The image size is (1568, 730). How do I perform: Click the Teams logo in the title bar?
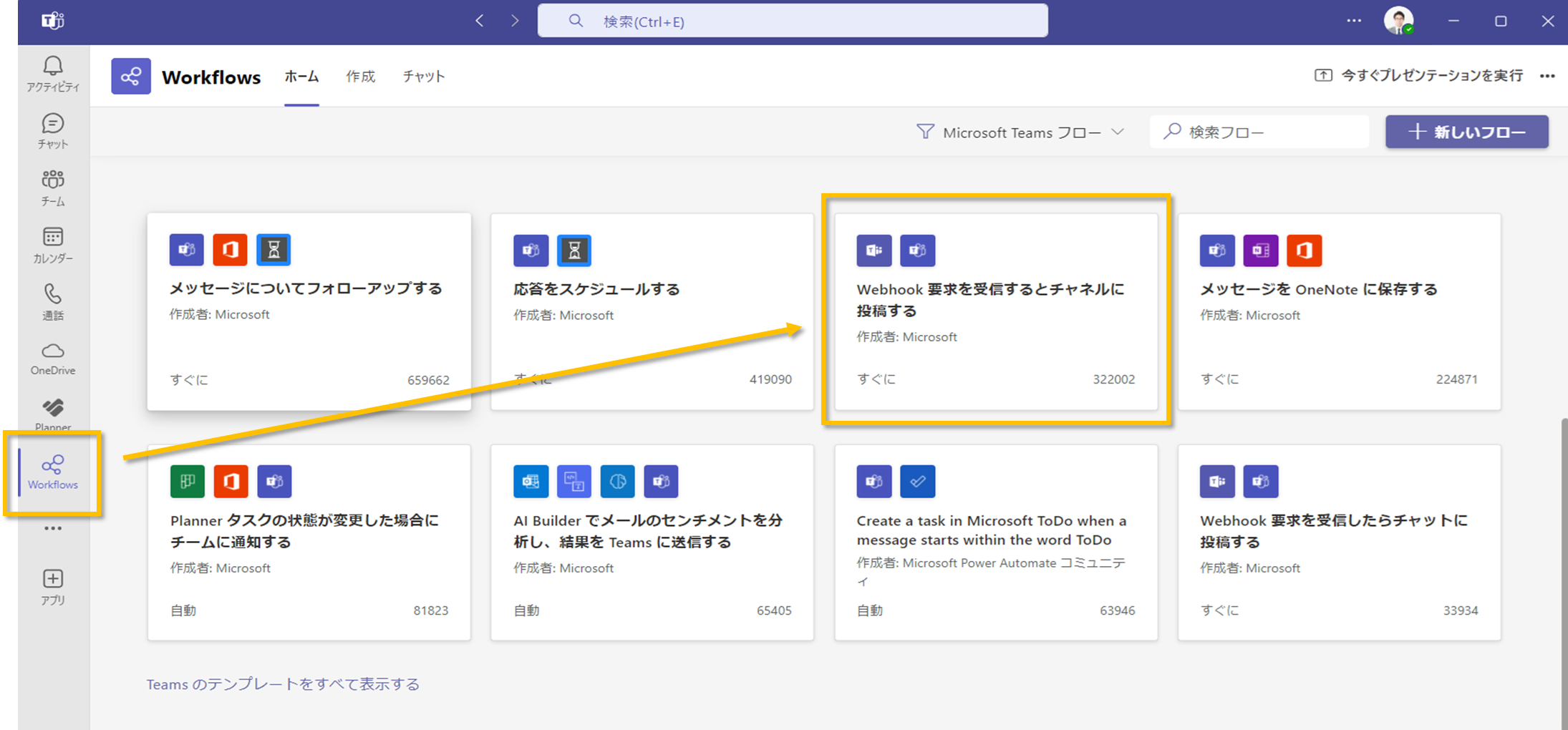click(53, 21)
